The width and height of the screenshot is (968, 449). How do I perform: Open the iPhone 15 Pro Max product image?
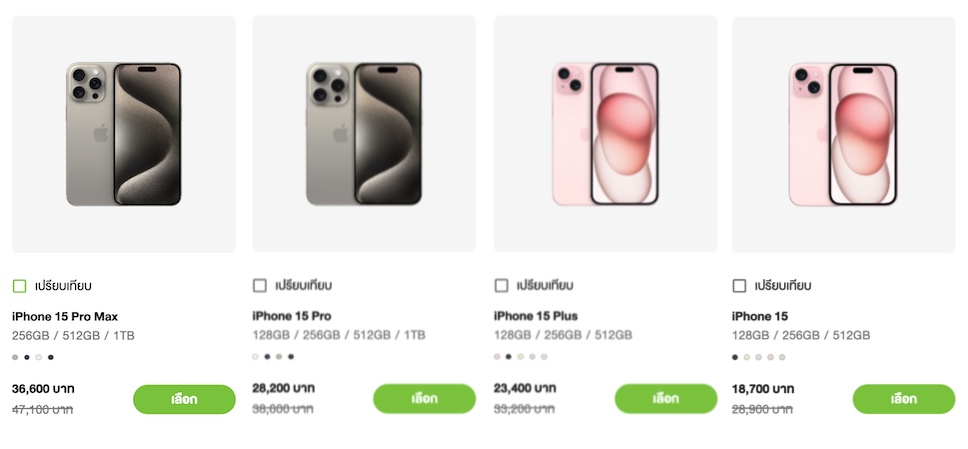(124, 134)
